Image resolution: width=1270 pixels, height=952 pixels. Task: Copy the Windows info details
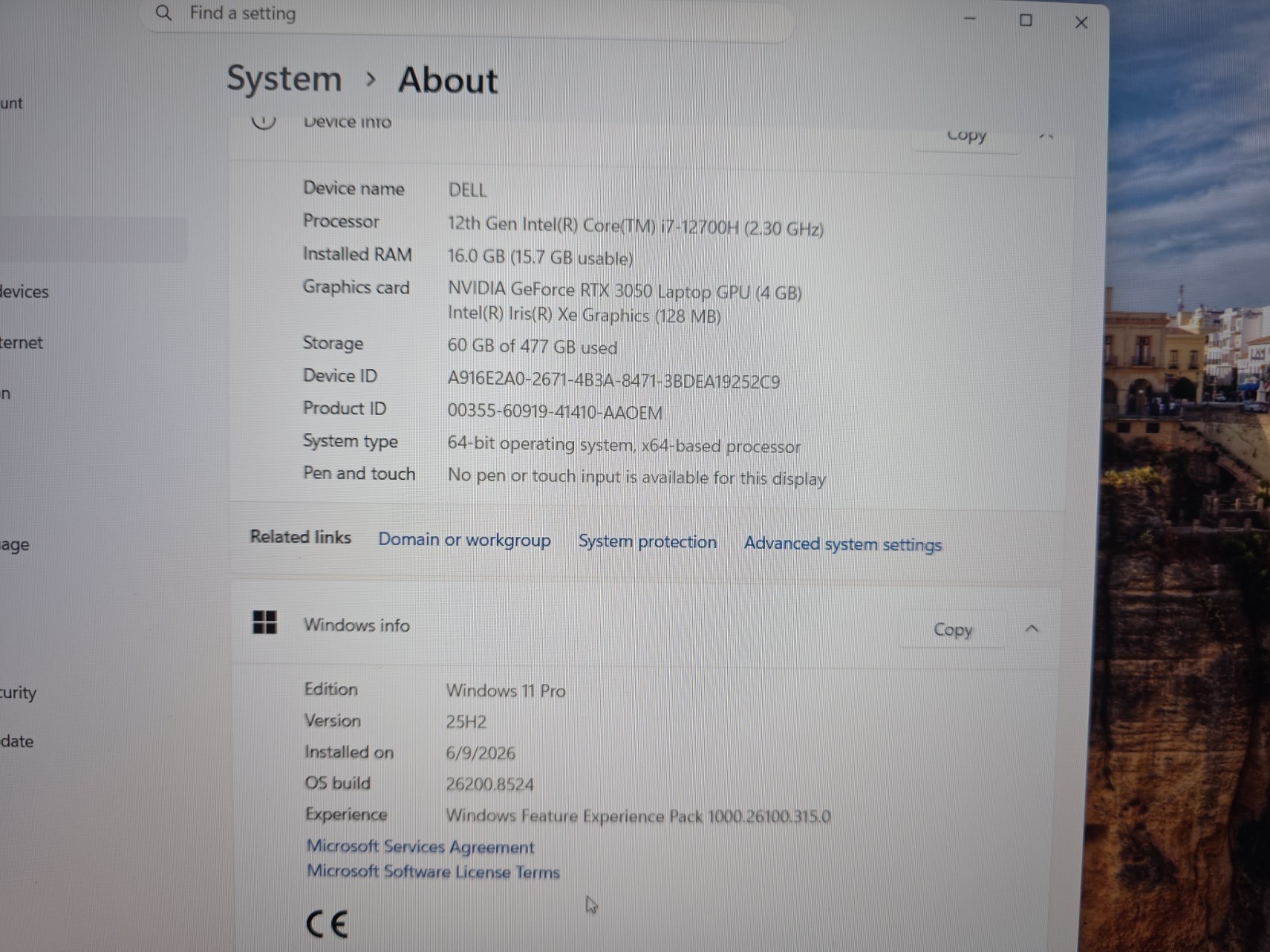coord(952,629)
